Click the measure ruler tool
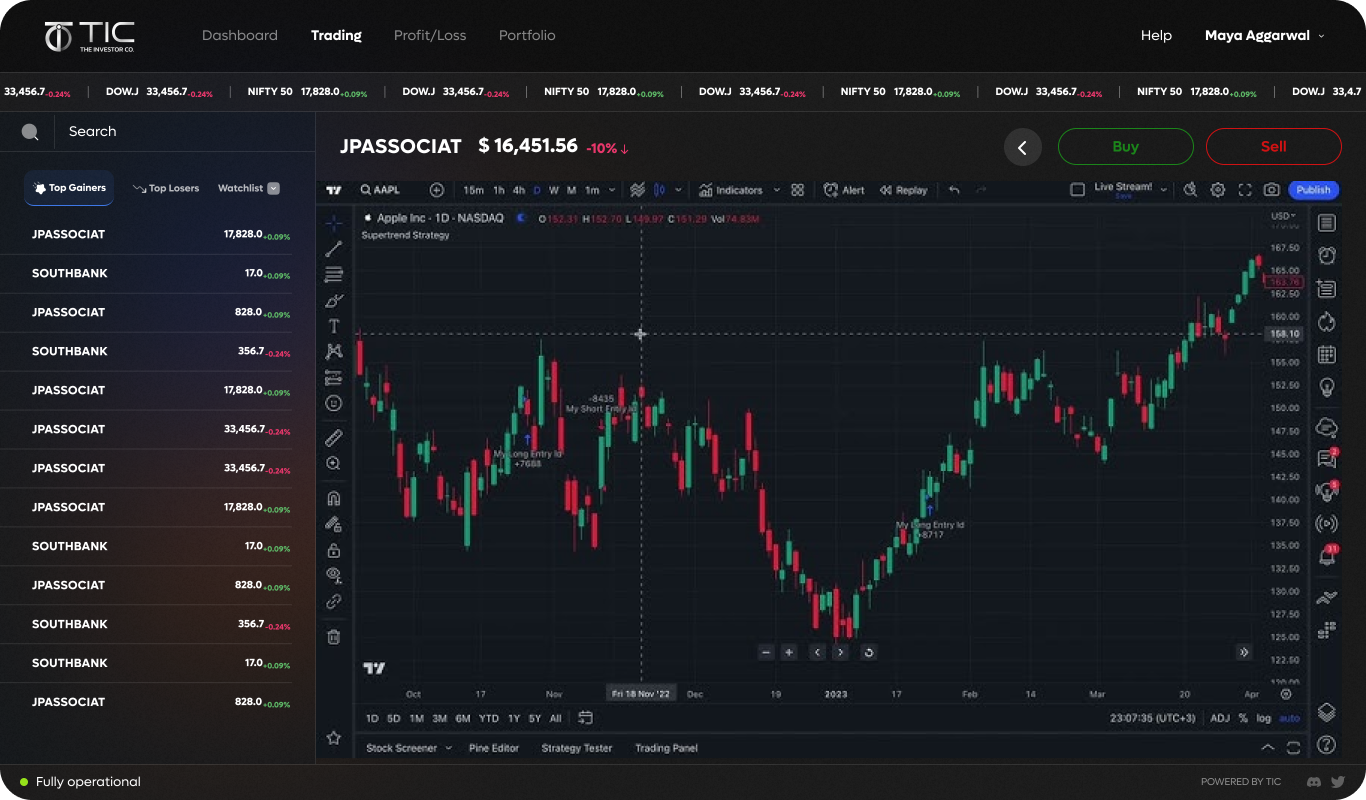This screenshot has width=1366, height=800. point(334,438)
